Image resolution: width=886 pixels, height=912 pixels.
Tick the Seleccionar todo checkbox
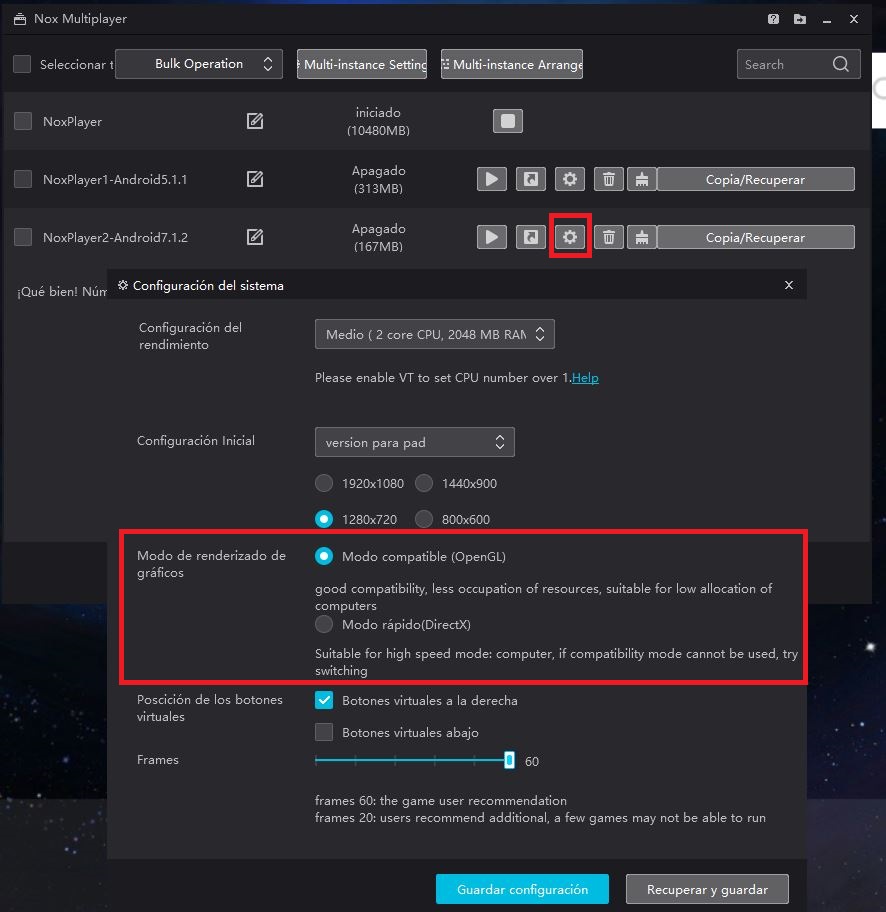tap(22, 64)
